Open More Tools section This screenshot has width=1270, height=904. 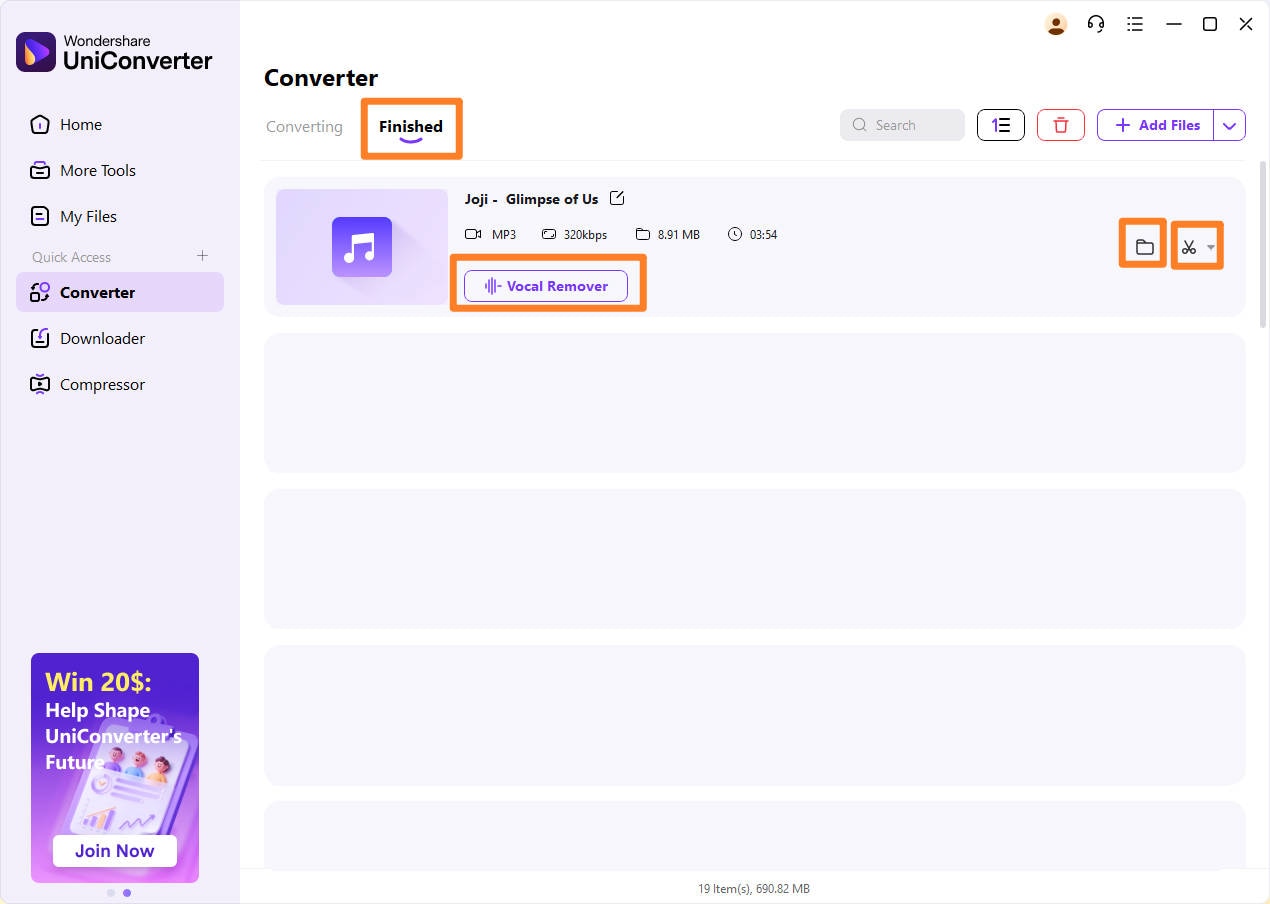pyautogui.click(x=120, y=171)
